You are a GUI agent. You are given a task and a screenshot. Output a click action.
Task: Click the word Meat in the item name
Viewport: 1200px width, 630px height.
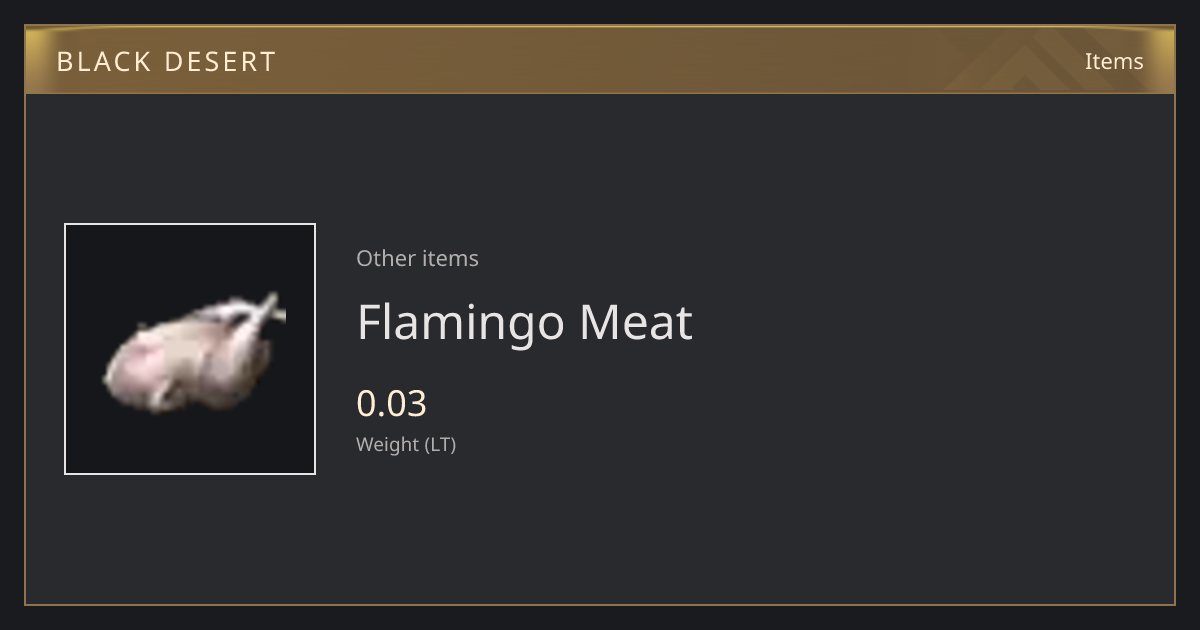[636, 322]
